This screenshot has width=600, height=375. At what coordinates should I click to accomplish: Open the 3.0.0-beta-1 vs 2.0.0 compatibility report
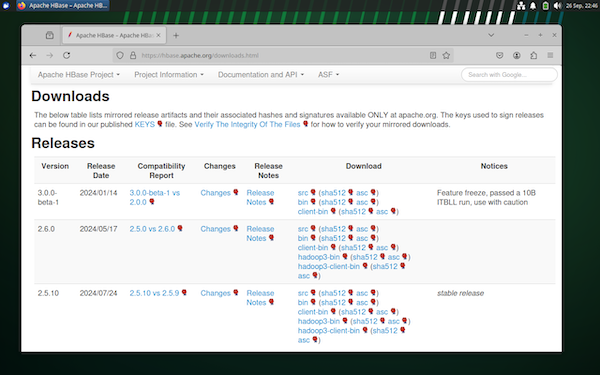click(155, 197)
